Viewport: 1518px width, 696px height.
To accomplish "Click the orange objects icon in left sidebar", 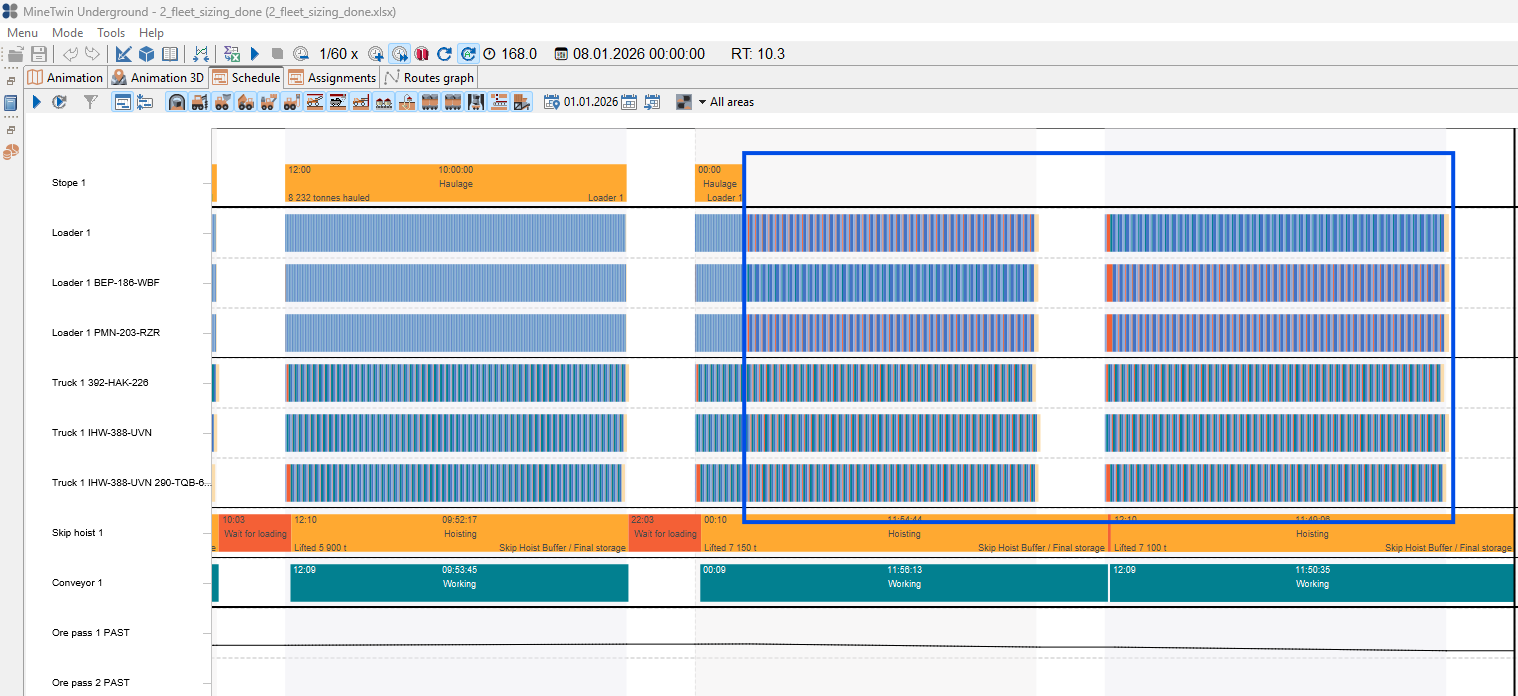I will pyautogui.click(x=11, y=152).
